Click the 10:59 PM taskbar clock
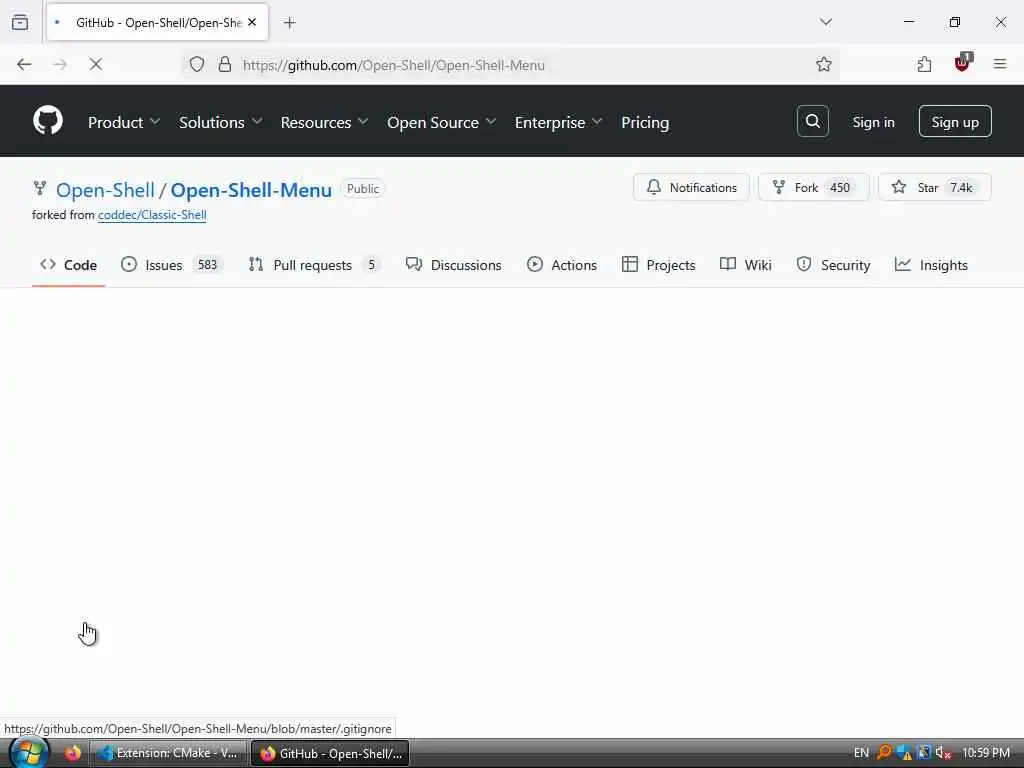The image size is (1024, 768). 986,753
